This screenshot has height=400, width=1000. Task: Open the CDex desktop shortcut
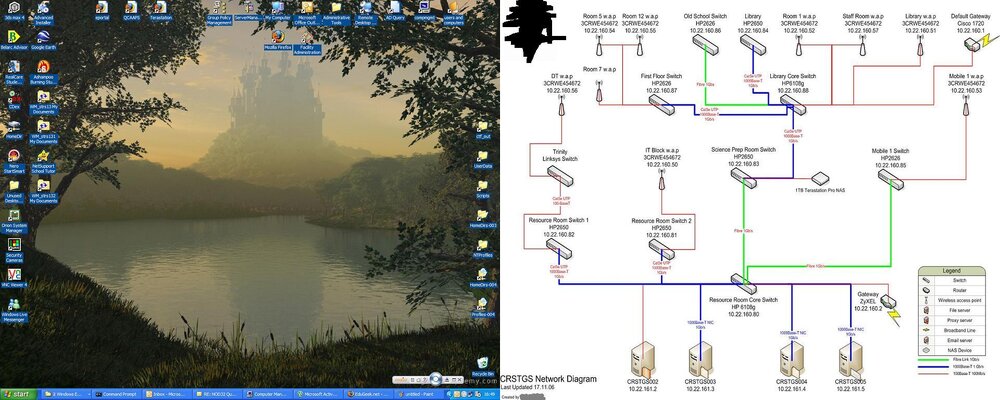pos(14,100)
